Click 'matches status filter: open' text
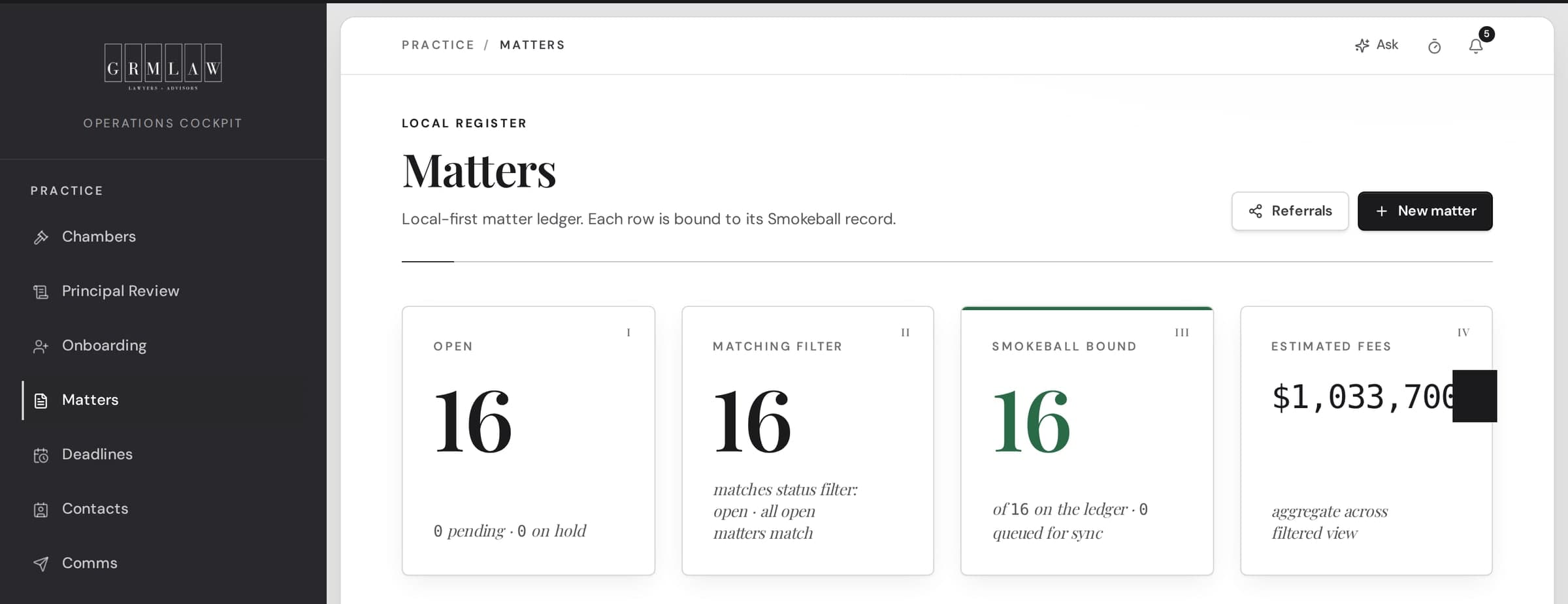 785,500
